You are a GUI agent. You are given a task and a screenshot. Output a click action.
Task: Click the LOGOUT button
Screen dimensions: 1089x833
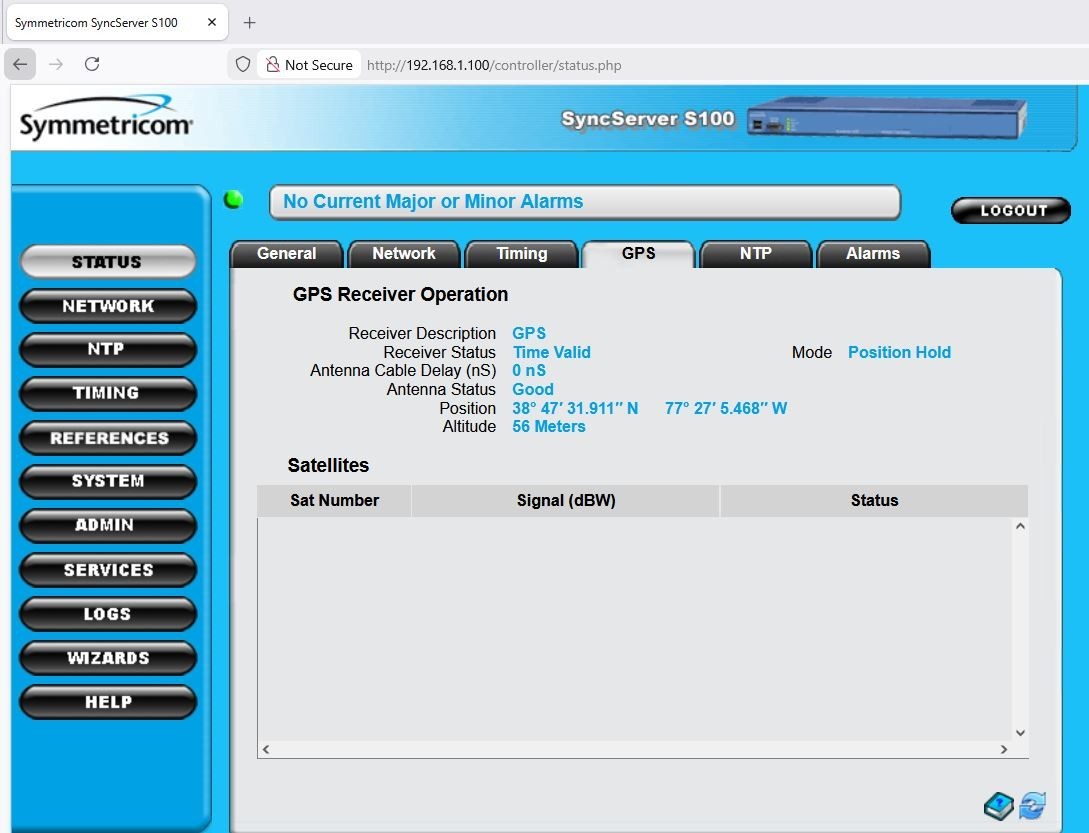click(x=1011, y=211)
